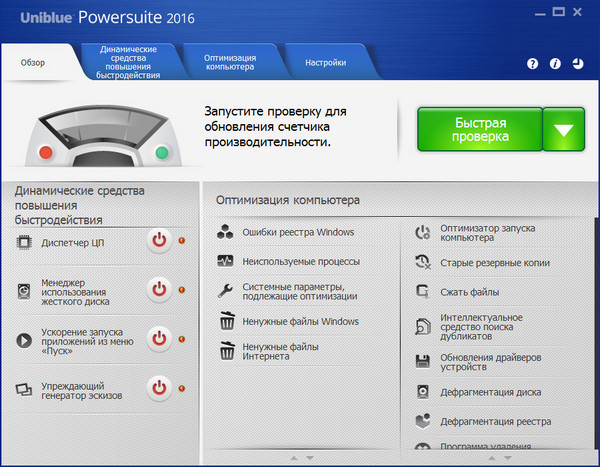The height and width of the screenshot is (467, 600).
Task: Open Динамические средства повышения быстродействия tab
Action: (129, 62)
